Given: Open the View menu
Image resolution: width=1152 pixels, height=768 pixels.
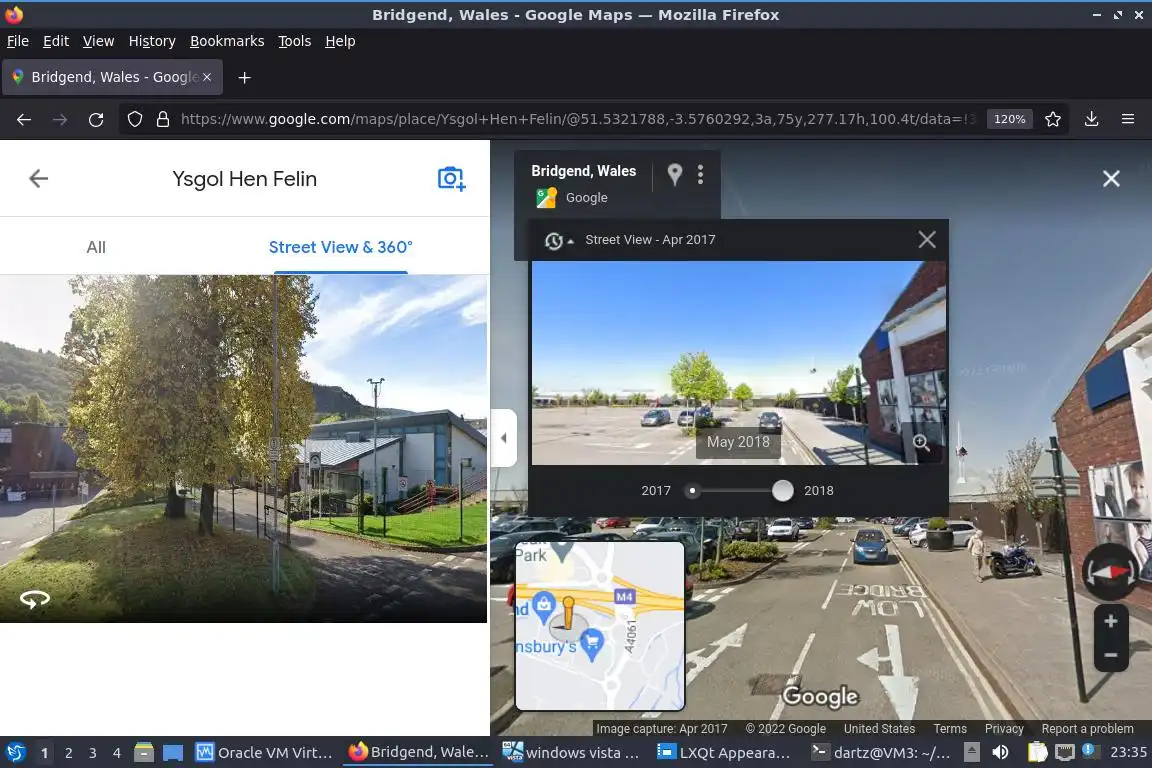Looking at the screenshot, I should pos(98,41).
